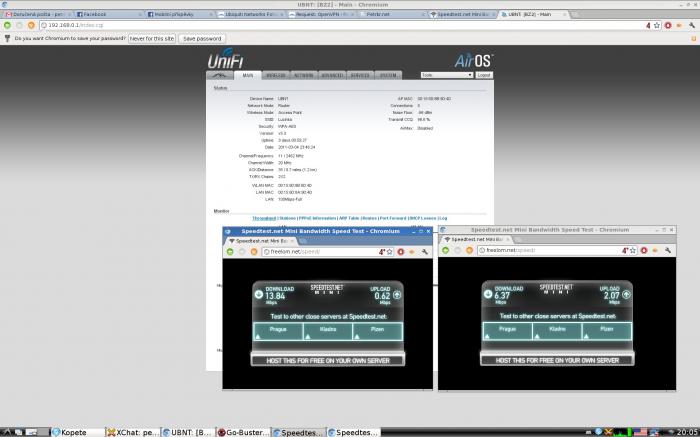Screen dimensions: 700x437
Task: Click the Never for this site button
Action: [x=152, y=39]
